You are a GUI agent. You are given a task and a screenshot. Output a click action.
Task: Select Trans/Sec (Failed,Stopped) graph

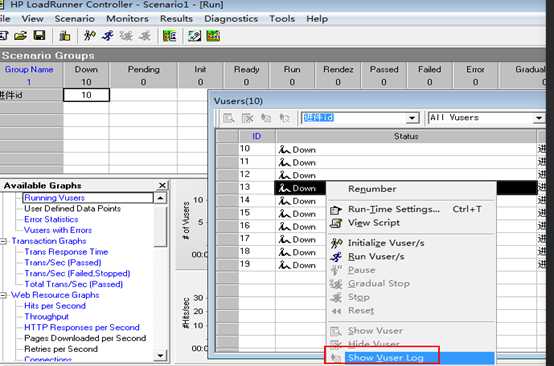77,273
